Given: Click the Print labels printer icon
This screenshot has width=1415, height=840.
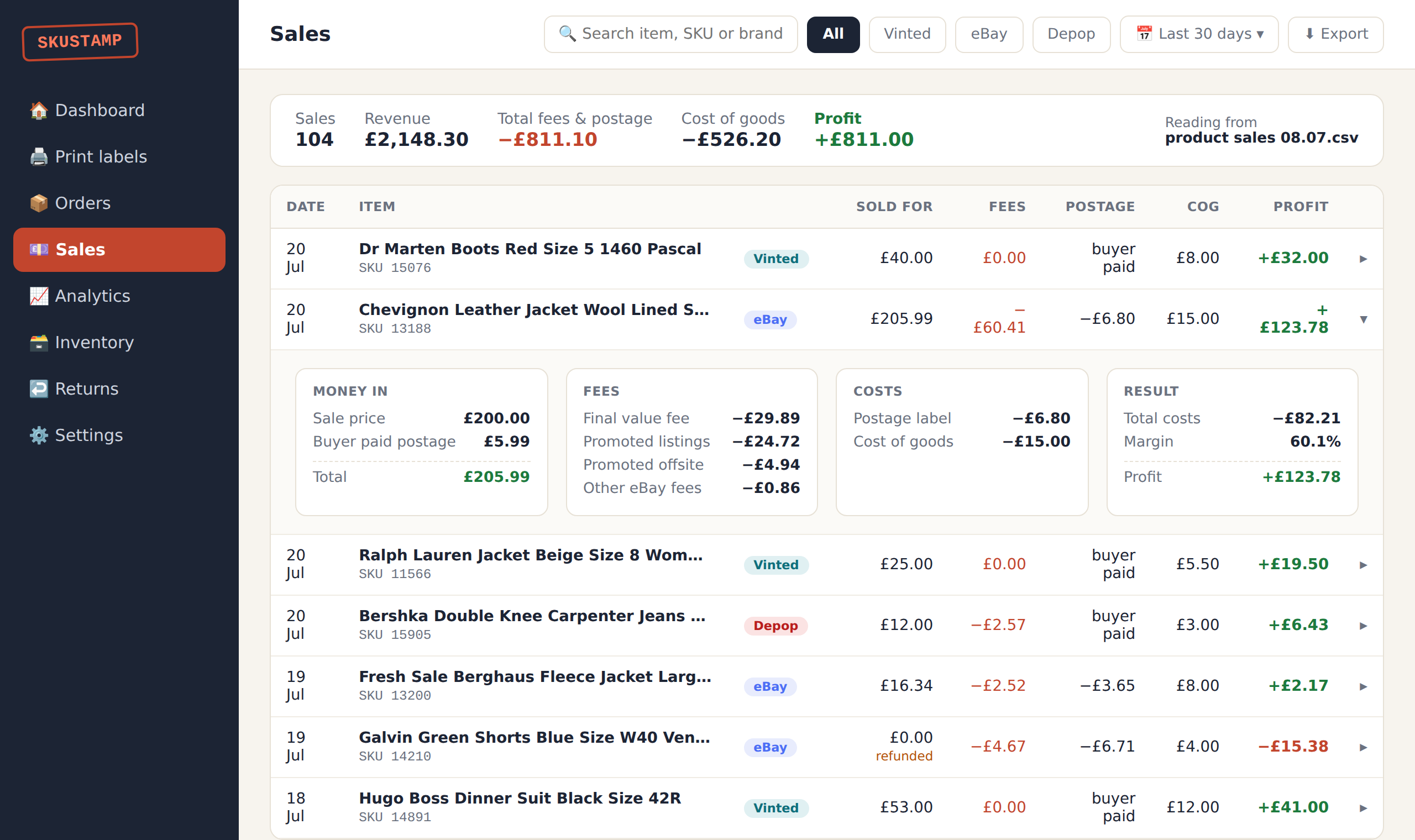Looking at the screenshot, I should pyautogui.click(x=39, y=157).
